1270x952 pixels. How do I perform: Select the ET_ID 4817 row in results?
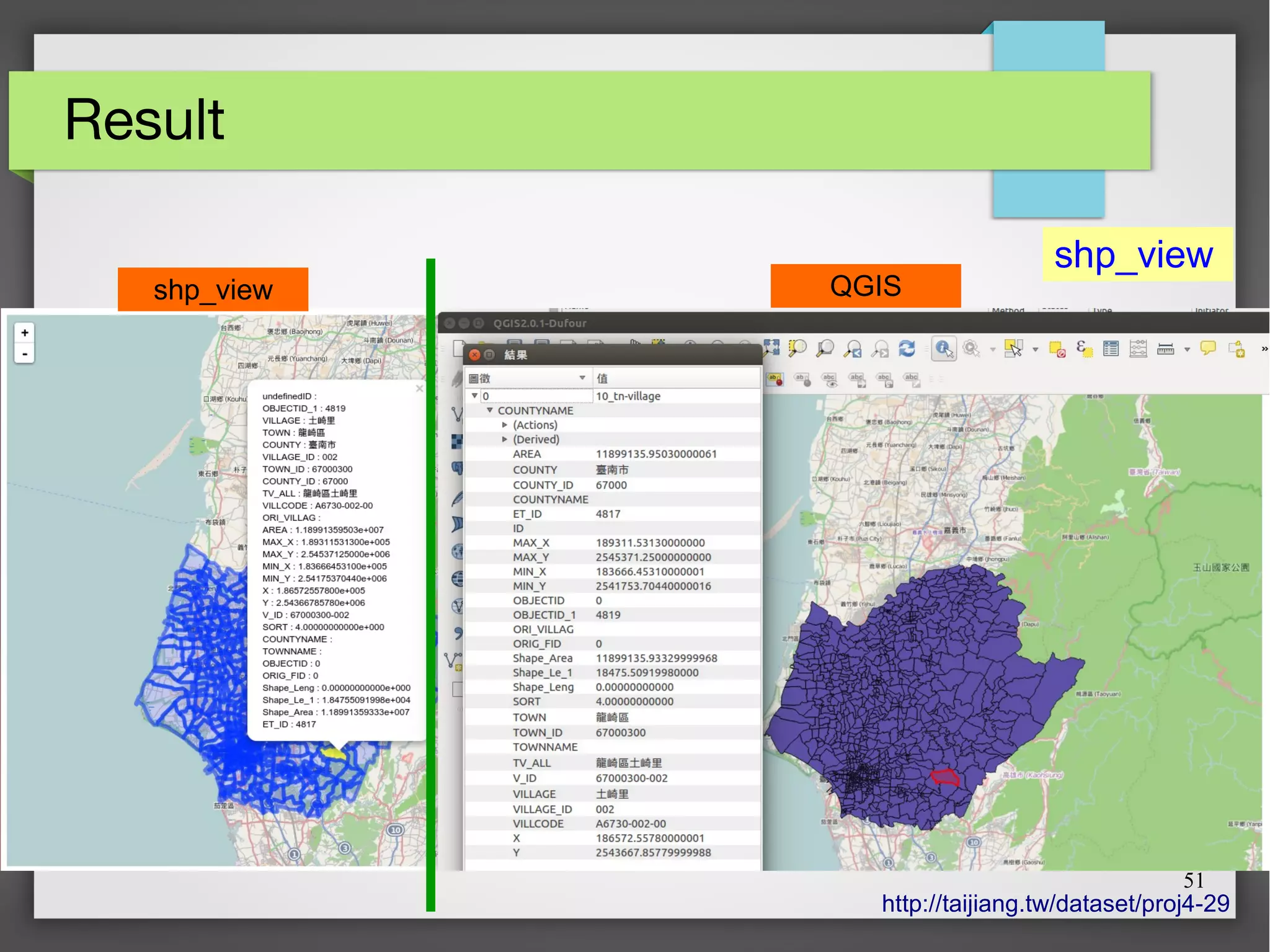613,514
